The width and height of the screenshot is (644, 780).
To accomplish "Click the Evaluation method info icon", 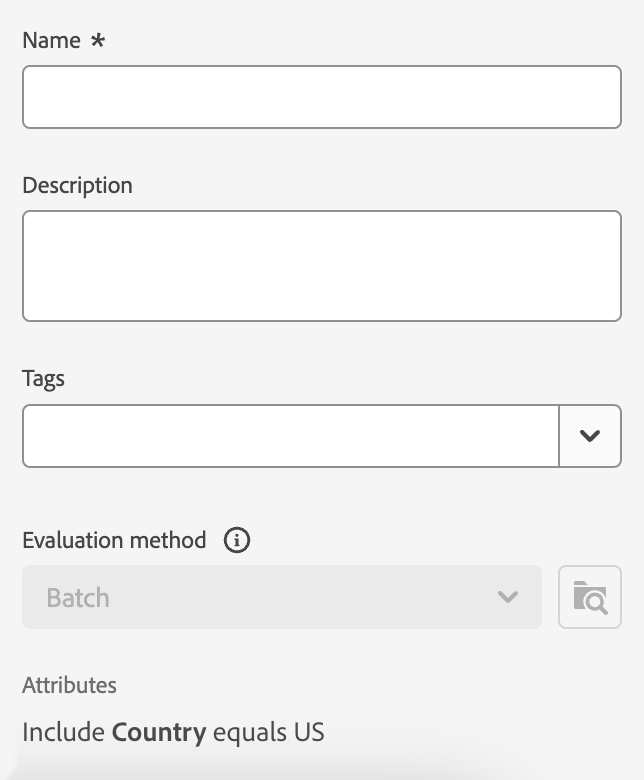I will pyautogui.click(x=237, y=541).
